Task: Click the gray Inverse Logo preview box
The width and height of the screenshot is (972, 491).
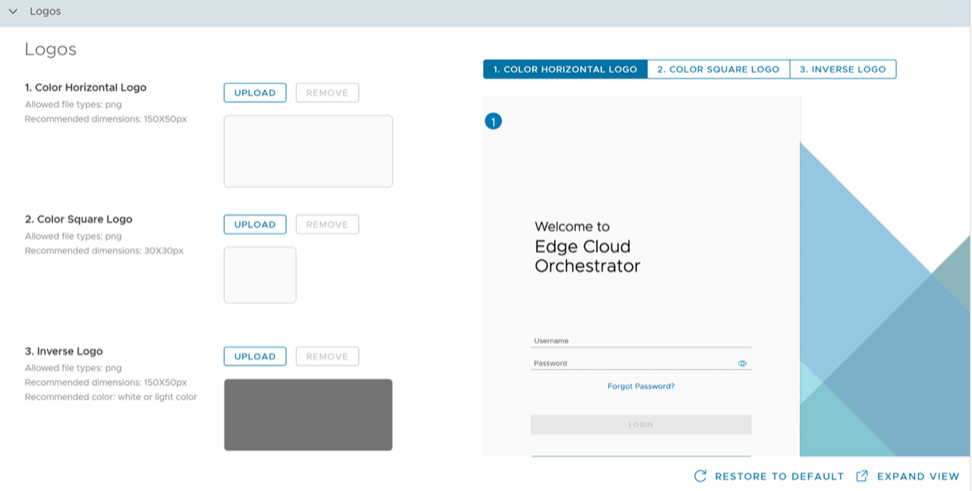Action: 308,415
